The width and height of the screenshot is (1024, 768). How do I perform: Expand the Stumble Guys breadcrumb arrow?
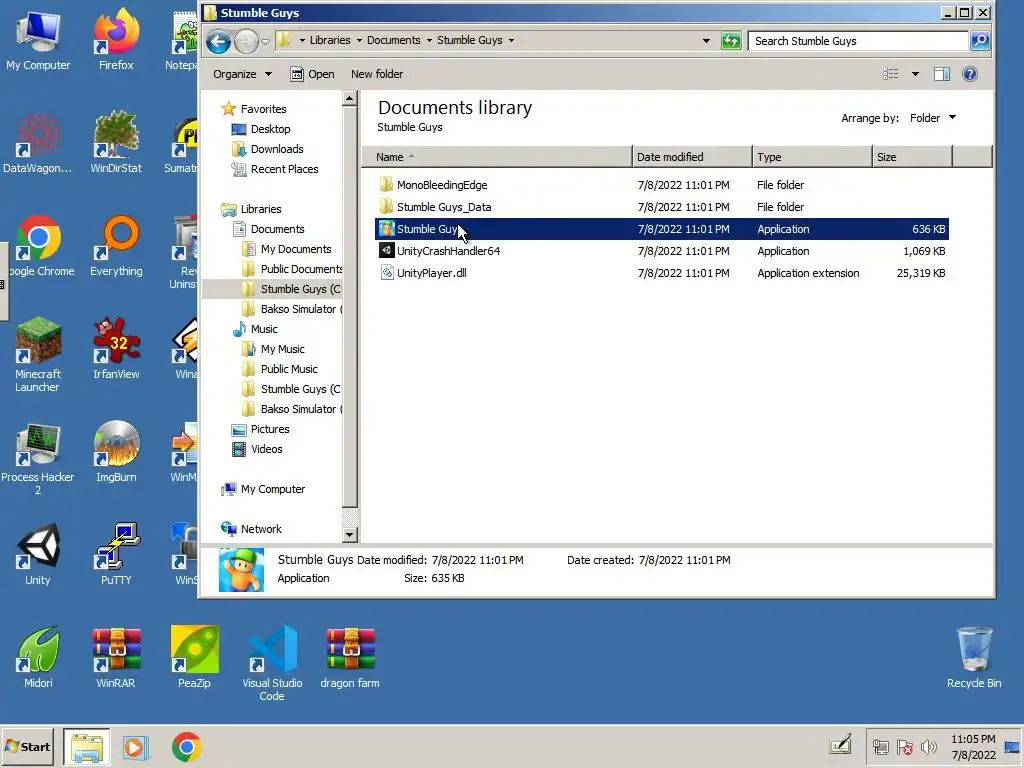pyautogui.click(x=511, y=40)
